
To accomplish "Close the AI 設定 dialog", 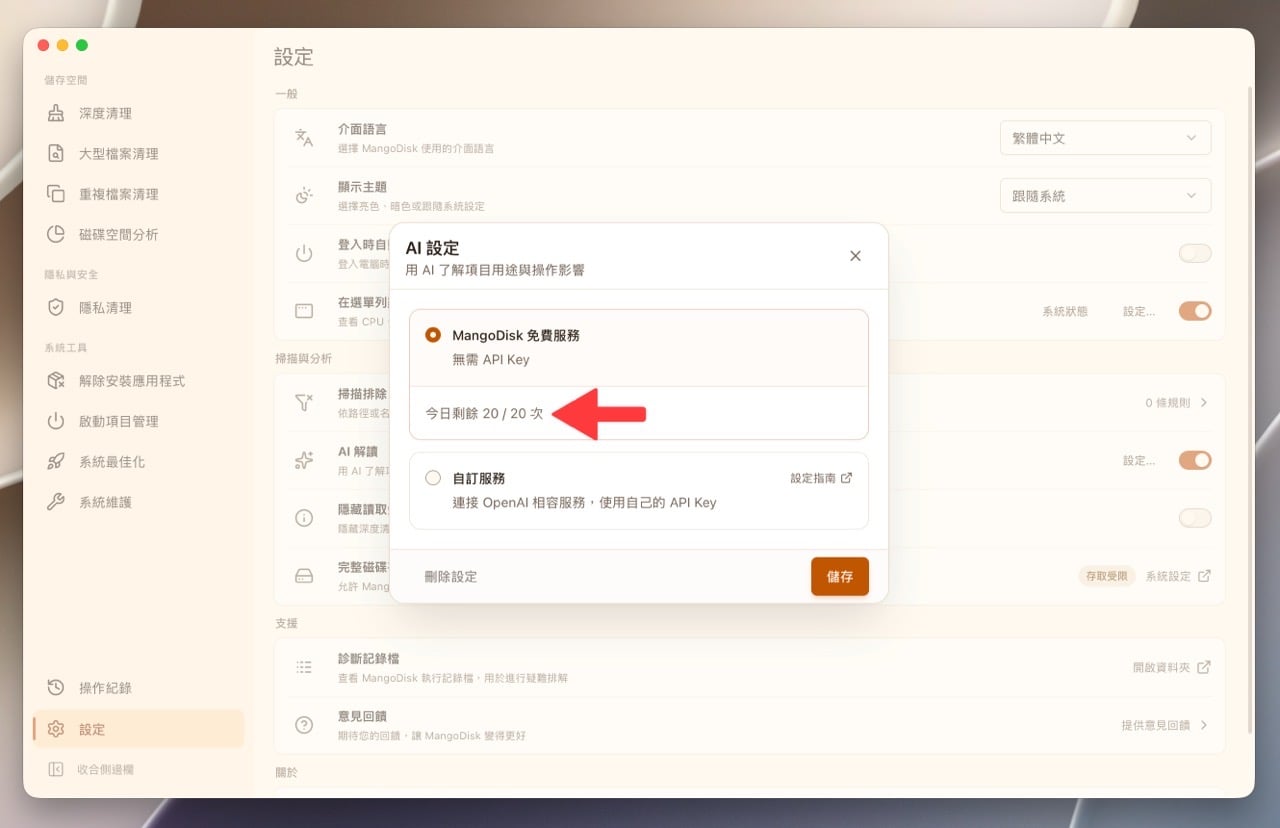I will (855, 256).
